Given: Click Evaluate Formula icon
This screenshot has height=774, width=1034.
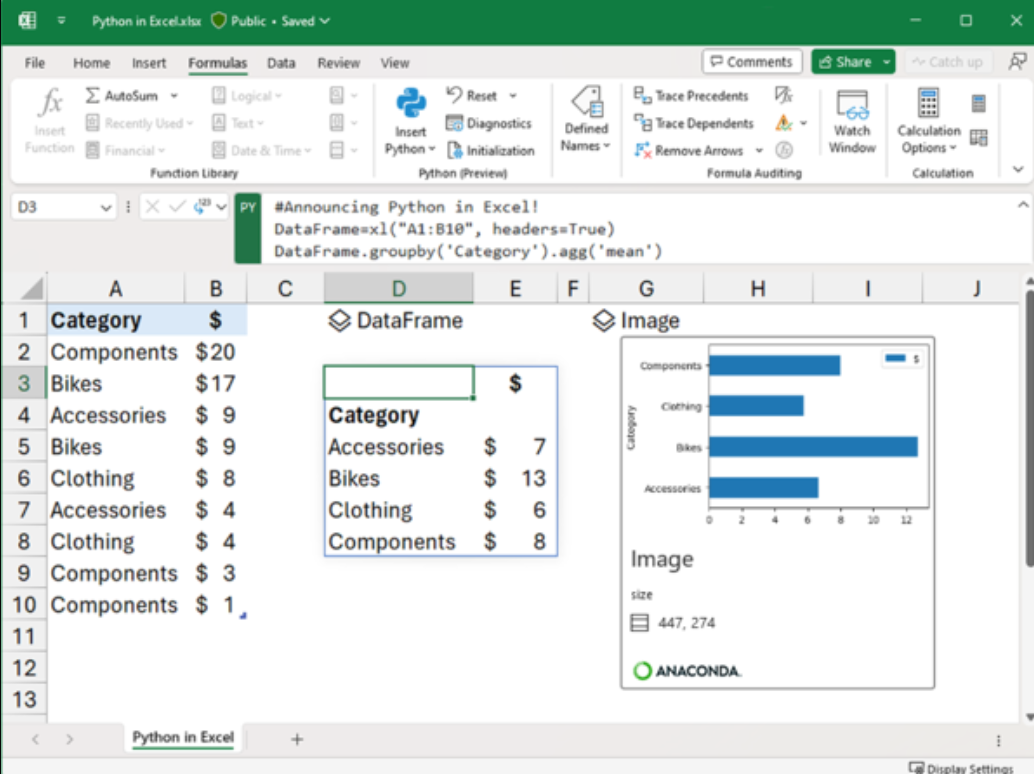Looking at the screenshot, I should click(783, 151).
